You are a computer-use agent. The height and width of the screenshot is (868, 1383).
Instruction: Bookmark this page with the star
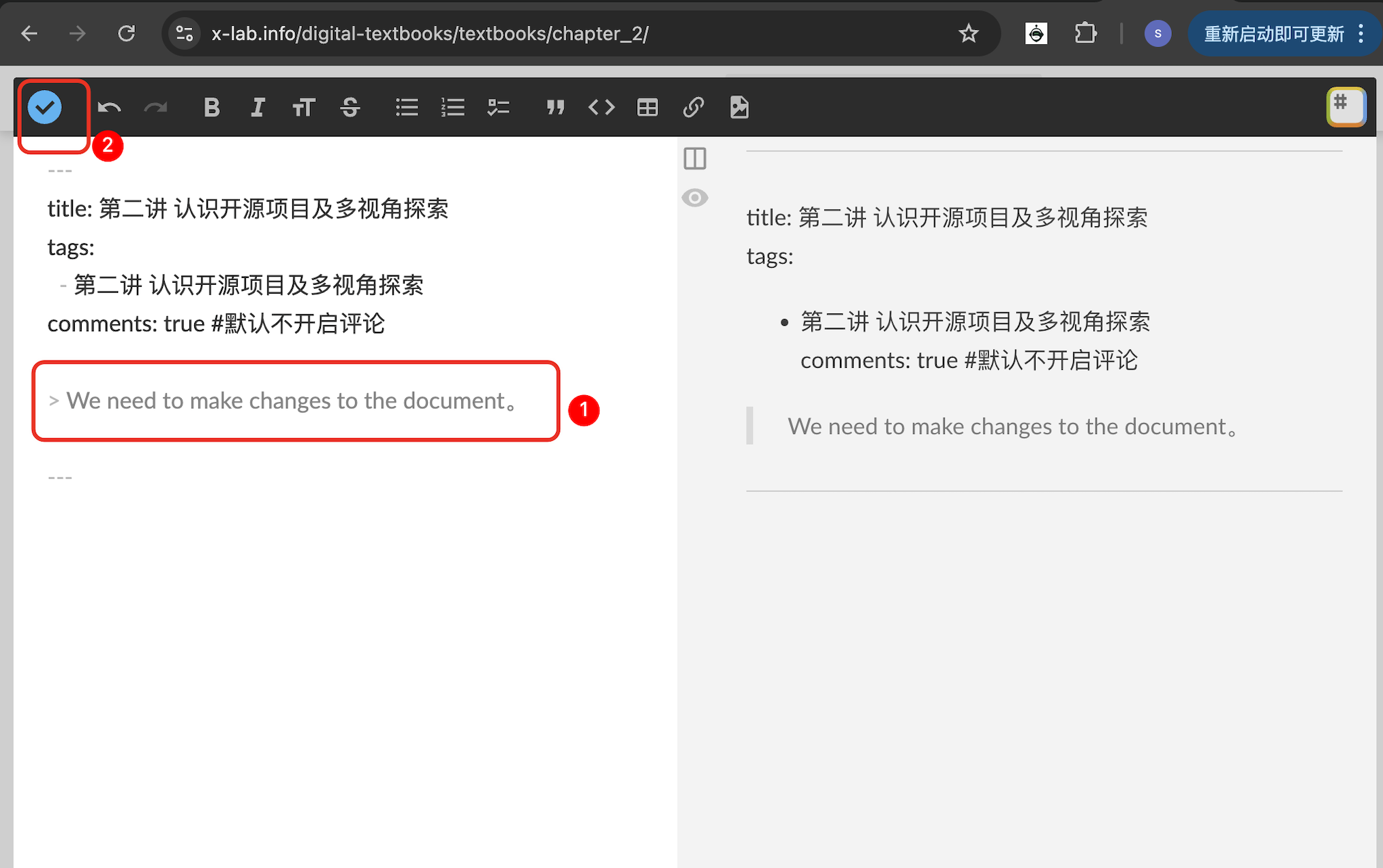coord(968,33)
